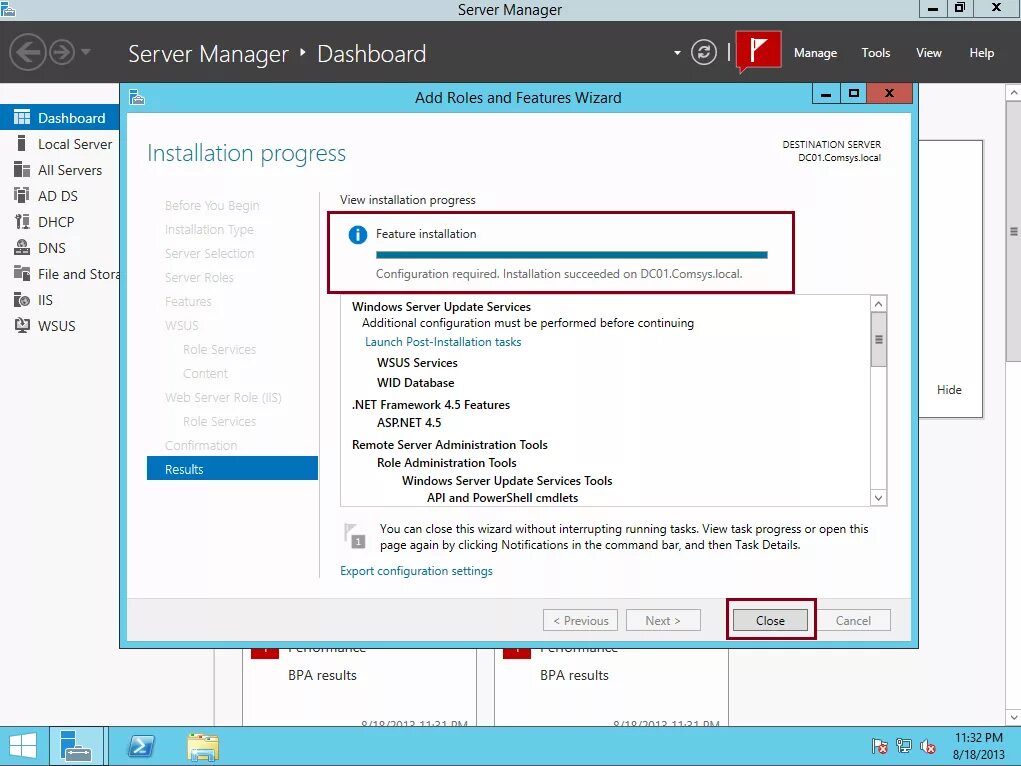Click the AD DS role icon
Viewport: 1021px width, 766px height.
[x=21, y=195]
